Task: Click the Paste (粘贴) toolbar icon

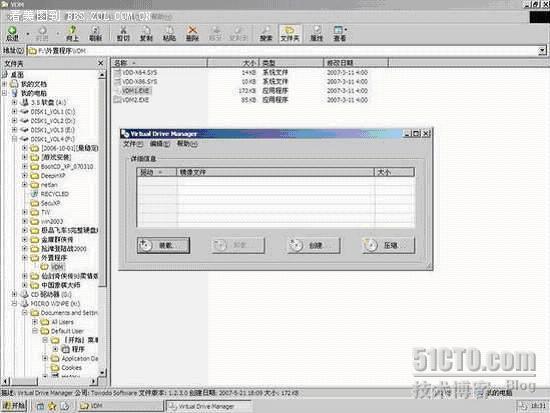Action: click(169, 33)
